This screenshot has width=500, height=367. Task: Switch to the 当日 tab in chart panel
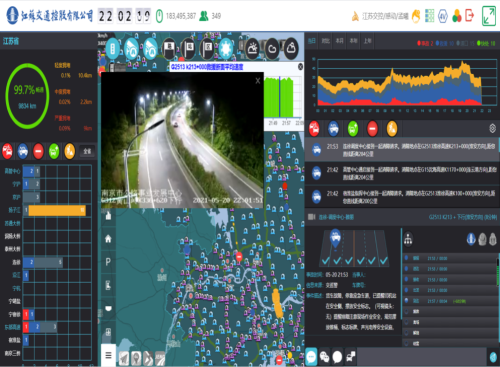(x=312, y=41)
